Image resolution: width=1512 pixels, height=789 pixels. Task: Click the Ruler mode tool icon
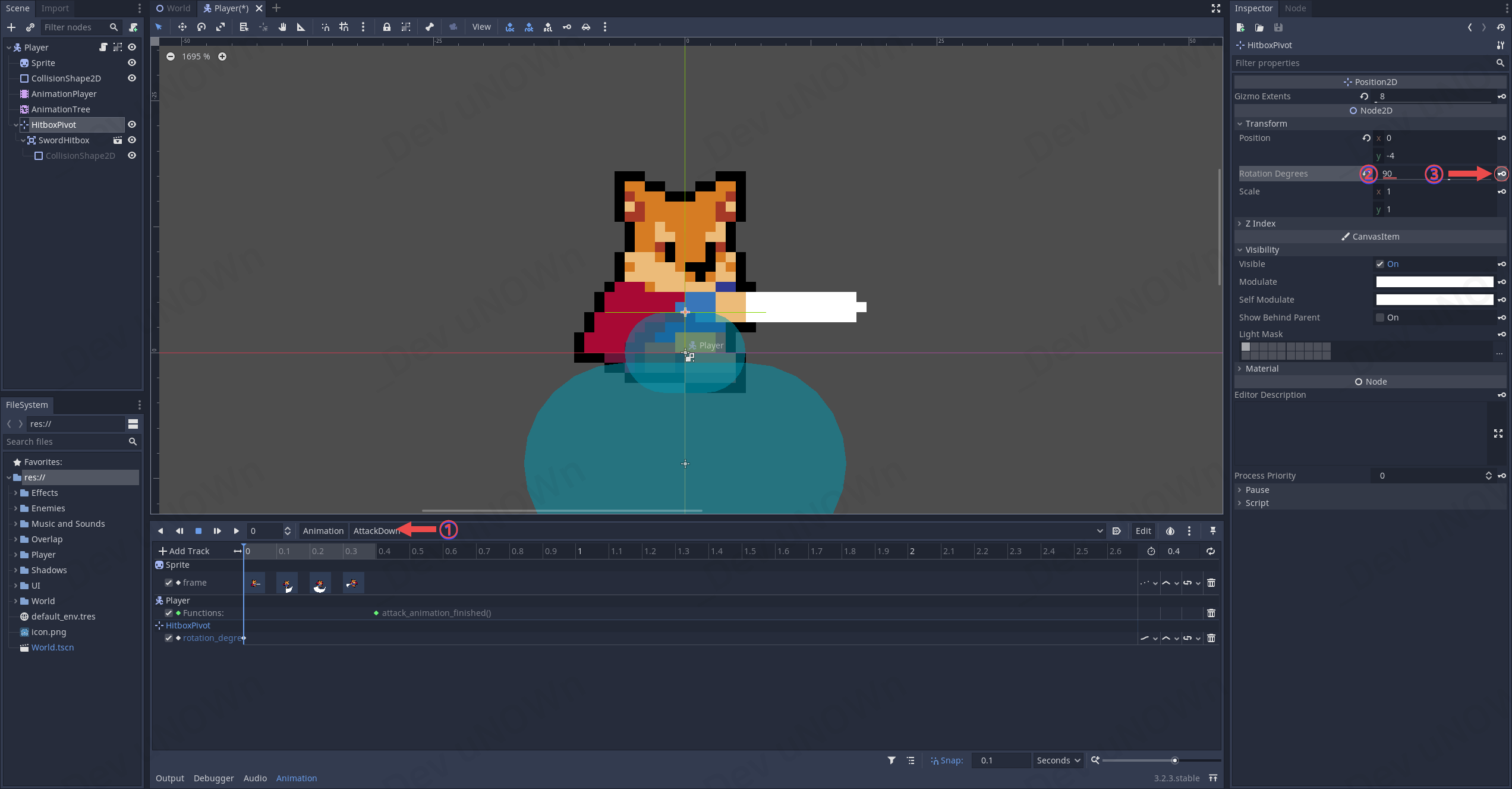coord(301,27)
